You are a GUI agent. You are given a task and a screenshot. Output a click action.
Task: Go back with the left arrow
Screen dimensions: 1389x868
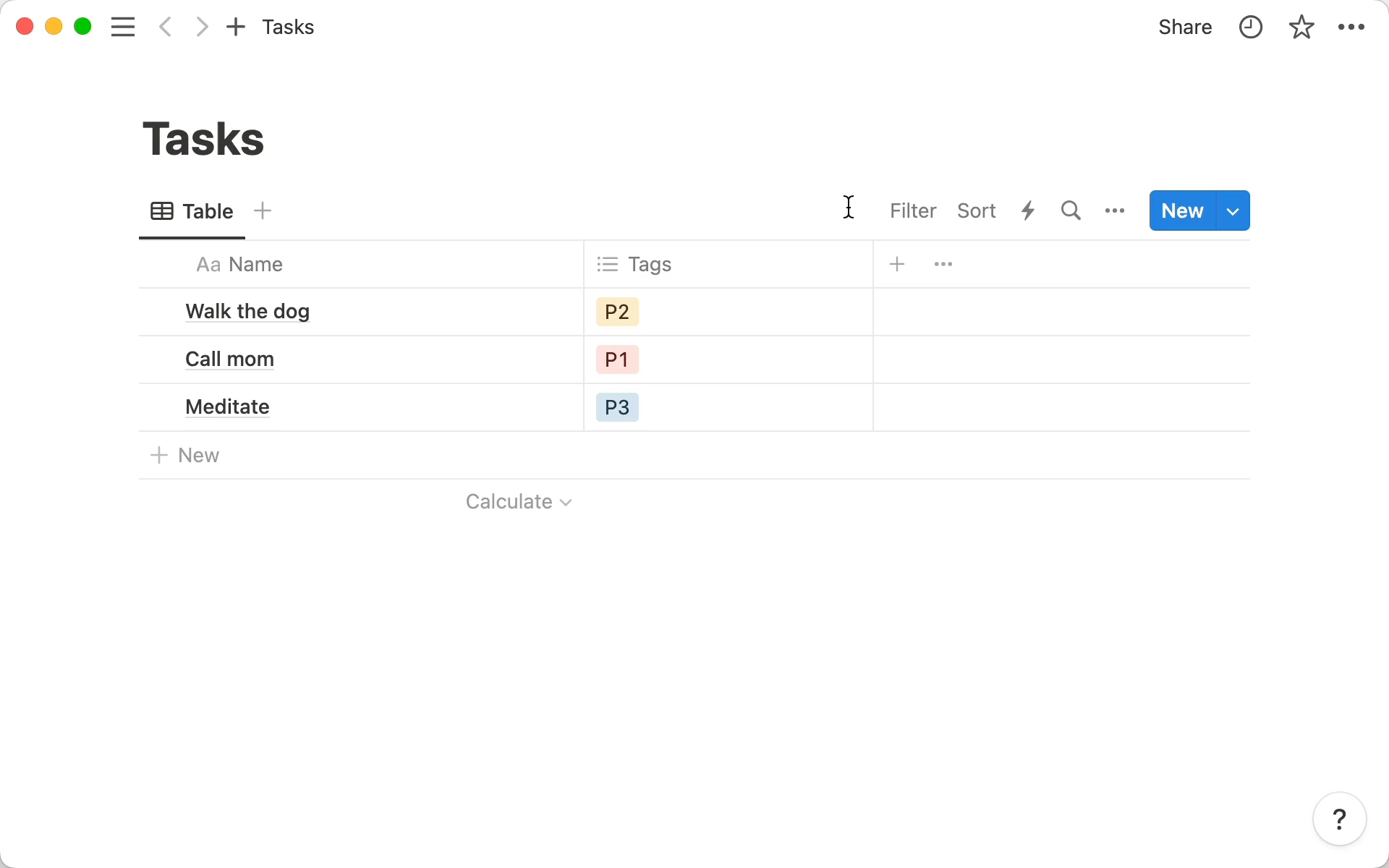(x=166, y=27)
